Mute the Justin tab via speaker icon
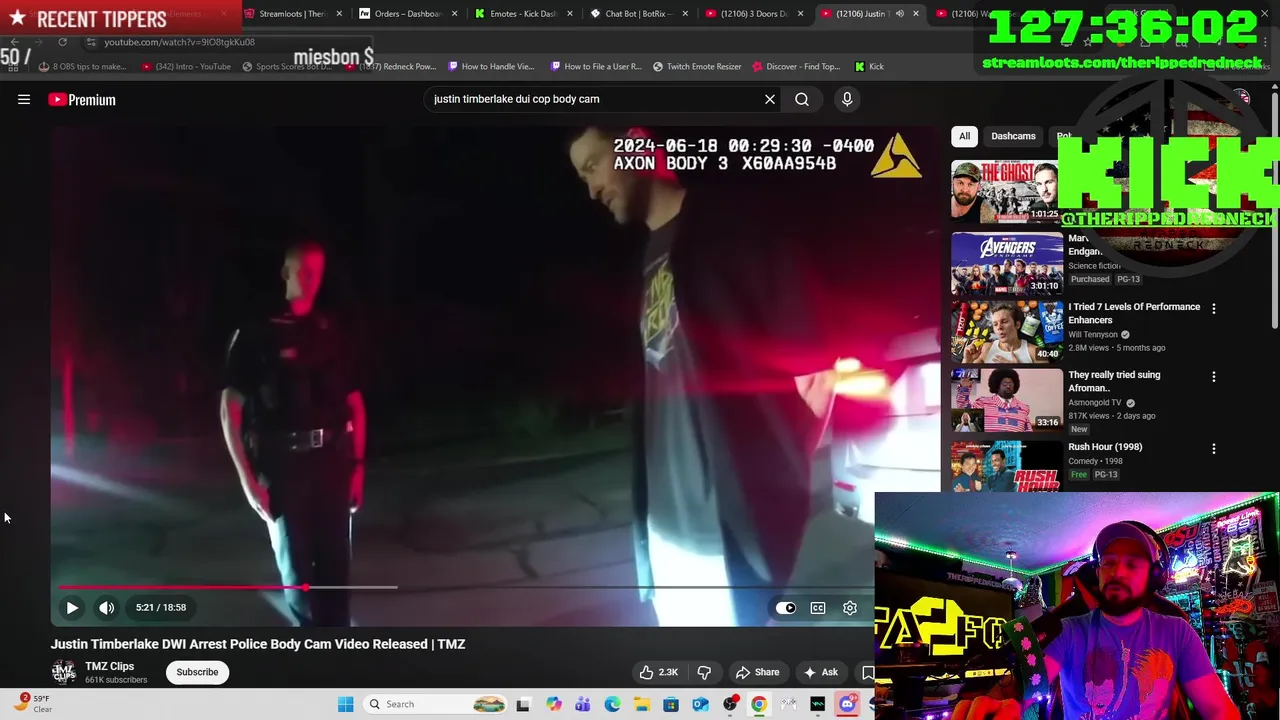 coord(899,14)
